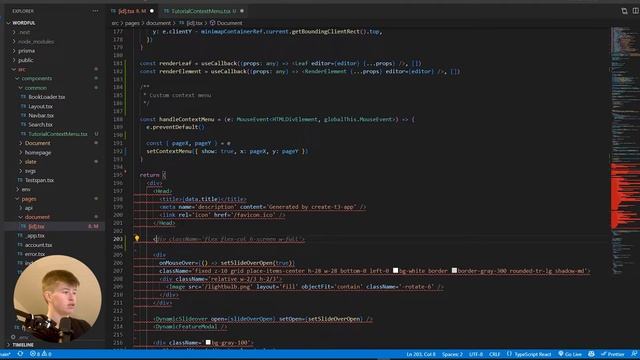640x360 pixels.
Task: Click the document breadcrumb segment
Action: (x=158, y=23)
